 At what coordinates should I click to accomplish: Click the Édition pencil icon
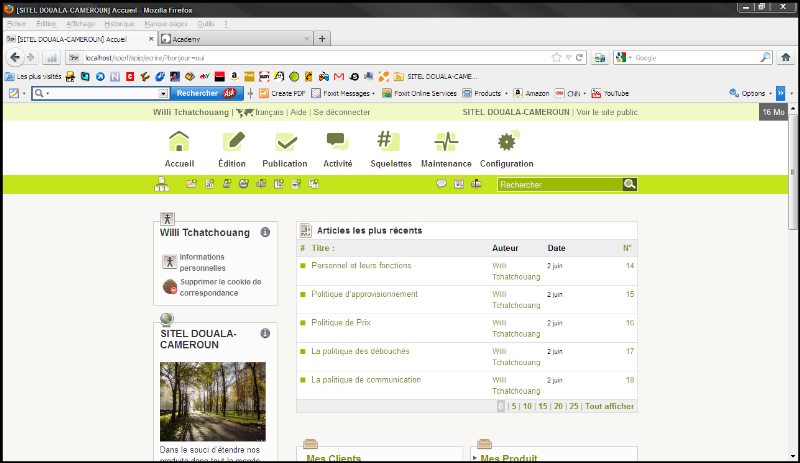tap(231, 143)
